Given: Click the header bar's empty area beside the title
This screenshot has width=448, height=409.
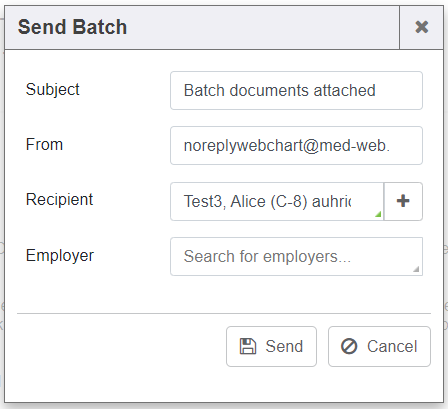Looking at the screenshot, I should [x=263, y=27].
